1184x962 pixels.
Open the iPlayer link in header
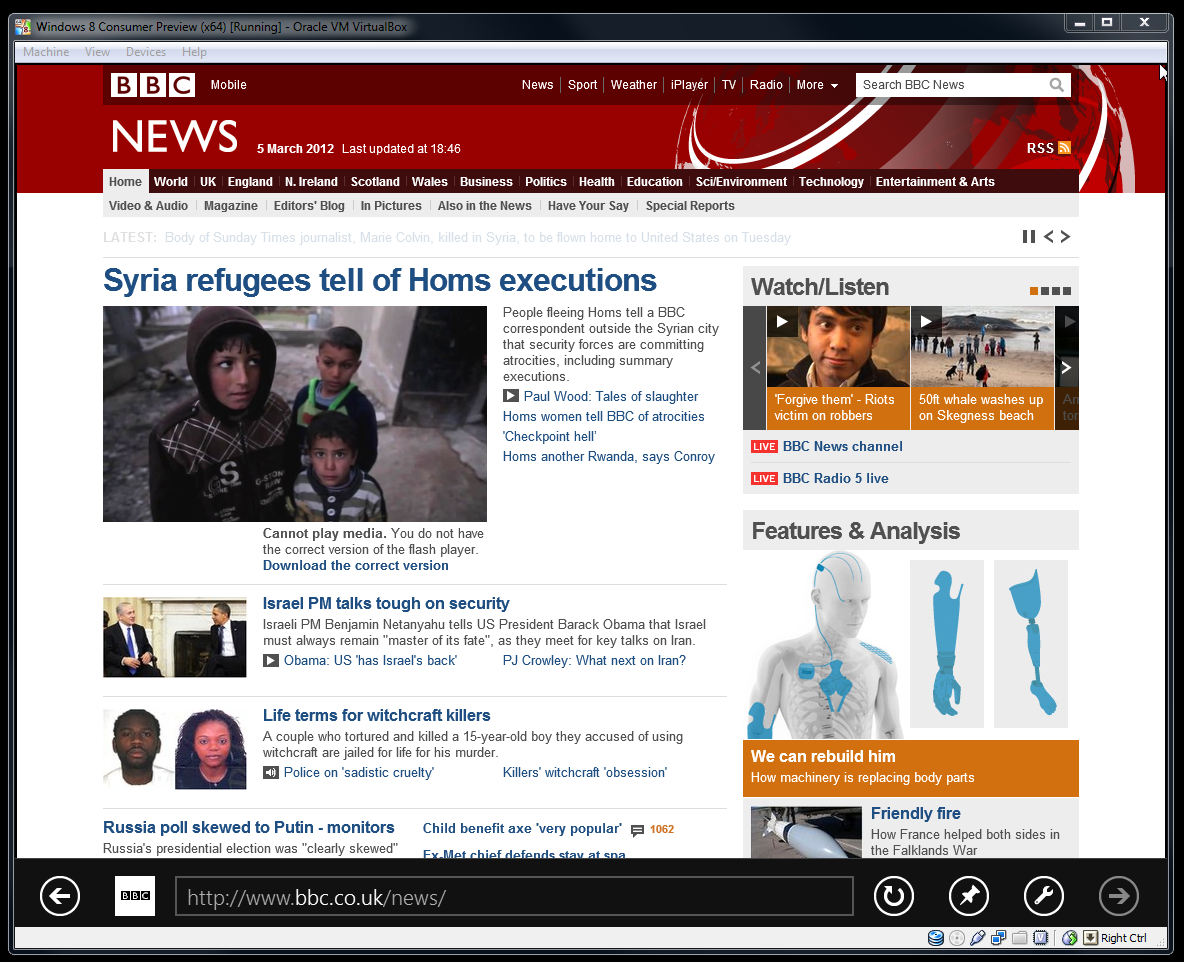689,85
